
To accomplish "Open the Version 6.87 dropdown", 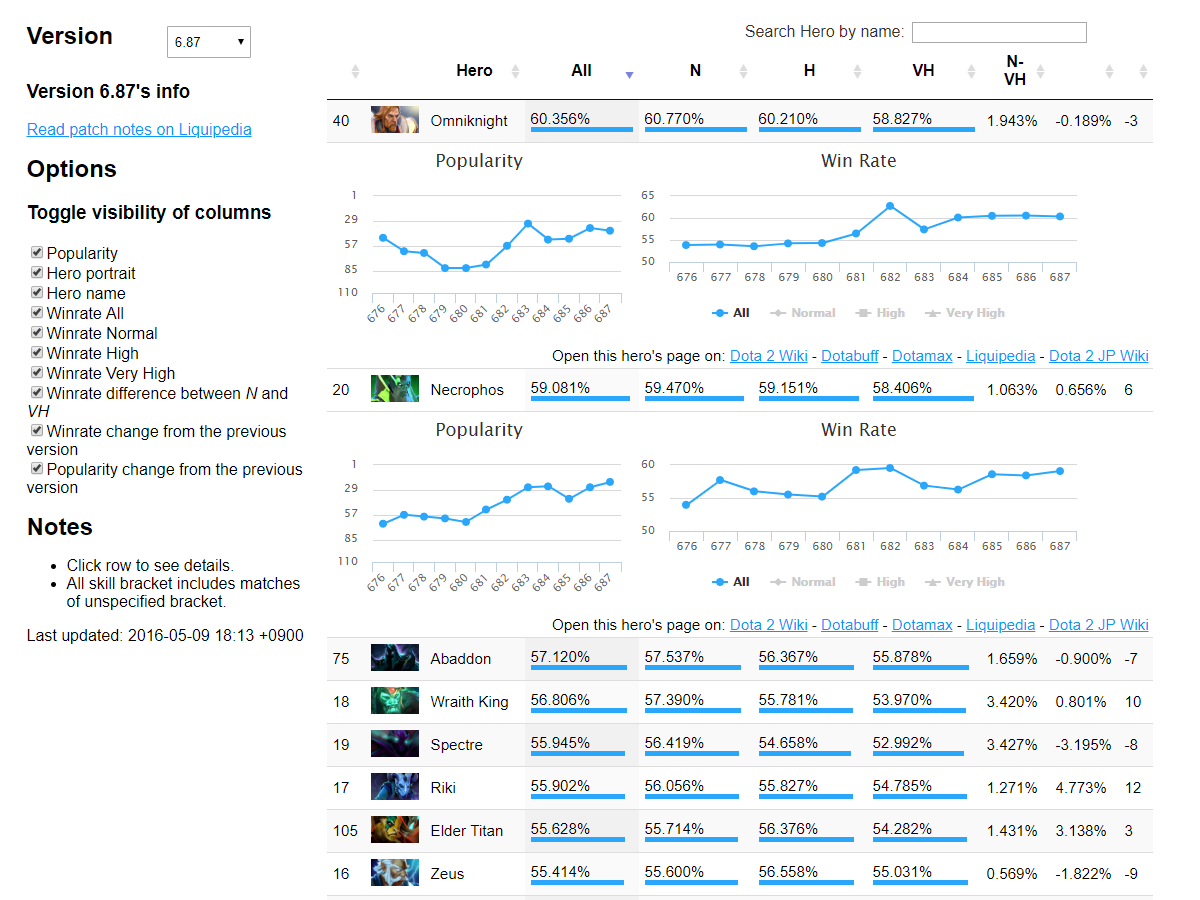I will (x=208, y=42).
